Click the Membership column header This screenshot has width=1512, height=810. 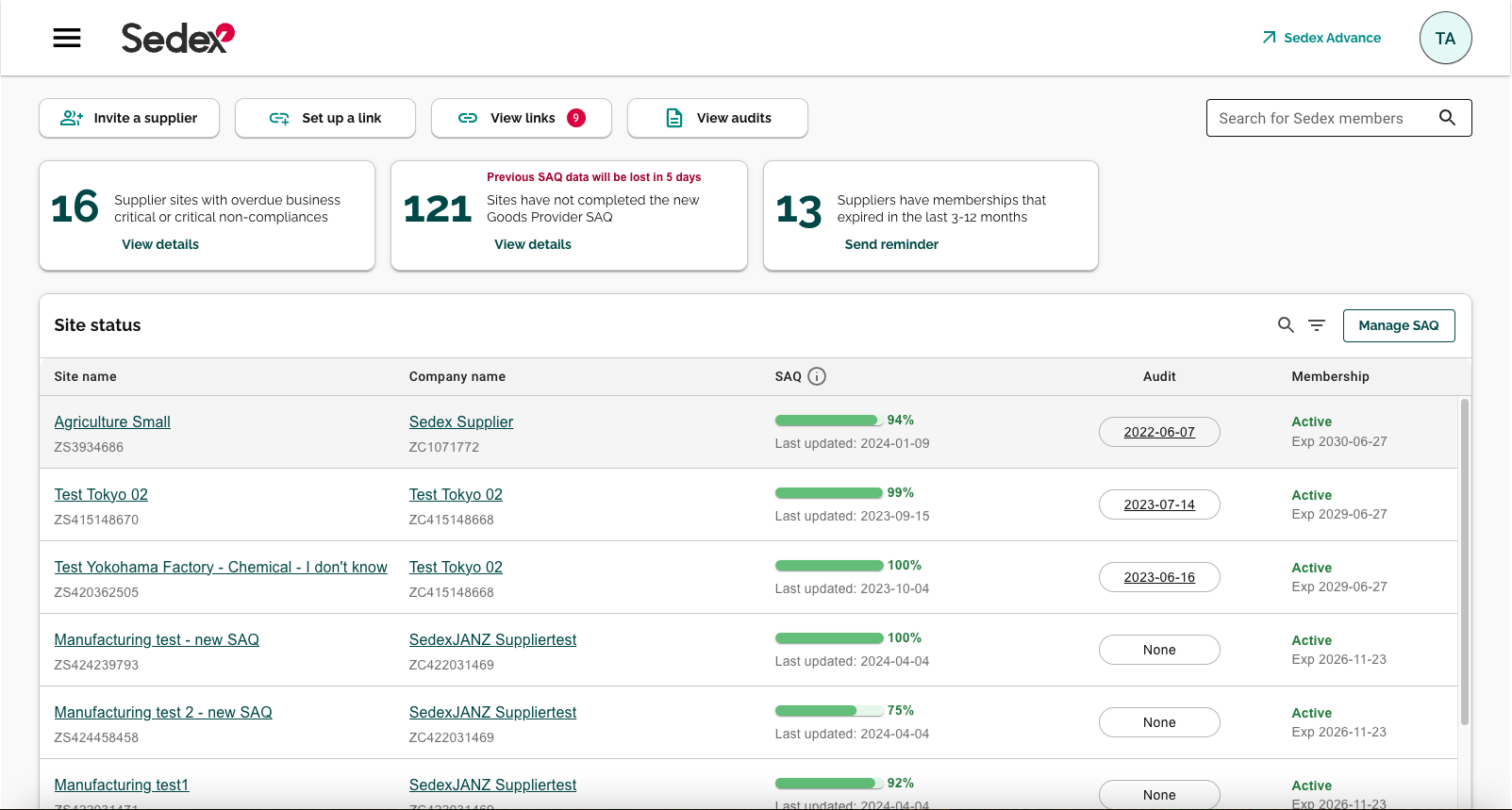[x=1330, y=376]
